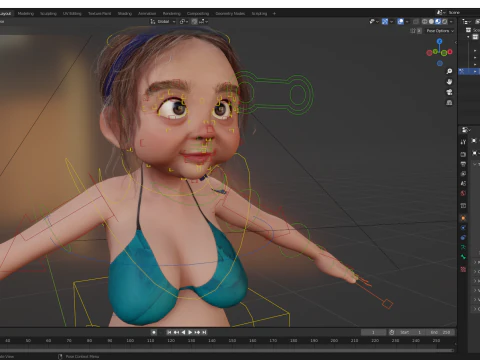Open the orange Object properties tab
480x360 pixels.
click(x=463, y=218)
